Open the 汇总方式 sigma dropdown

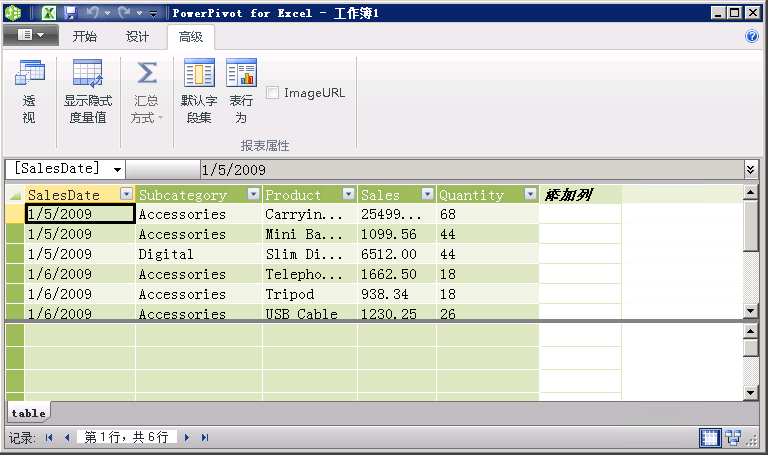tap(146, 92)
